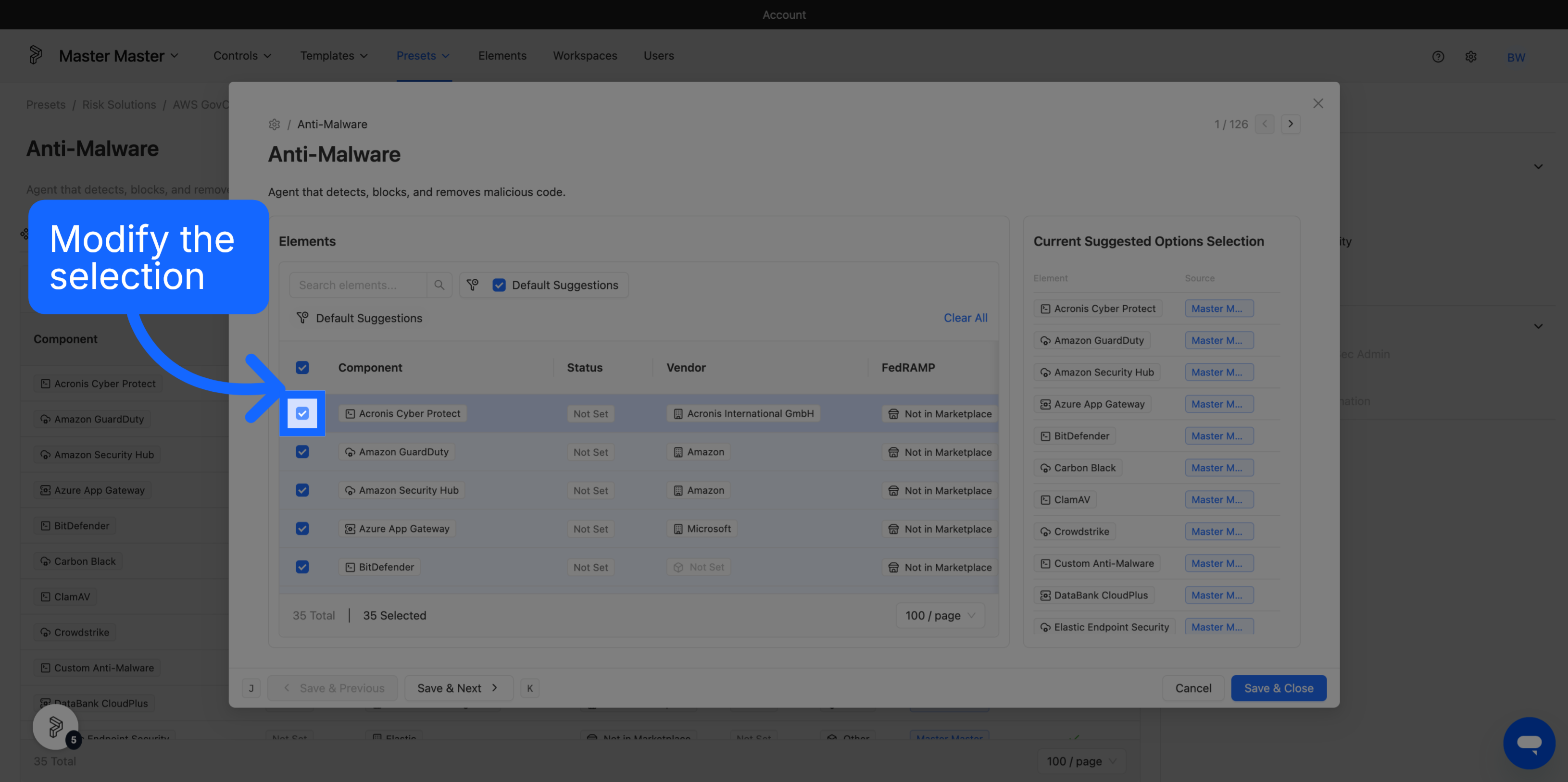The width and height of the screenshot is (1568, 782).
Task: Click the Acronis Cyber Protect component icon in table
Action: [350, 414]
